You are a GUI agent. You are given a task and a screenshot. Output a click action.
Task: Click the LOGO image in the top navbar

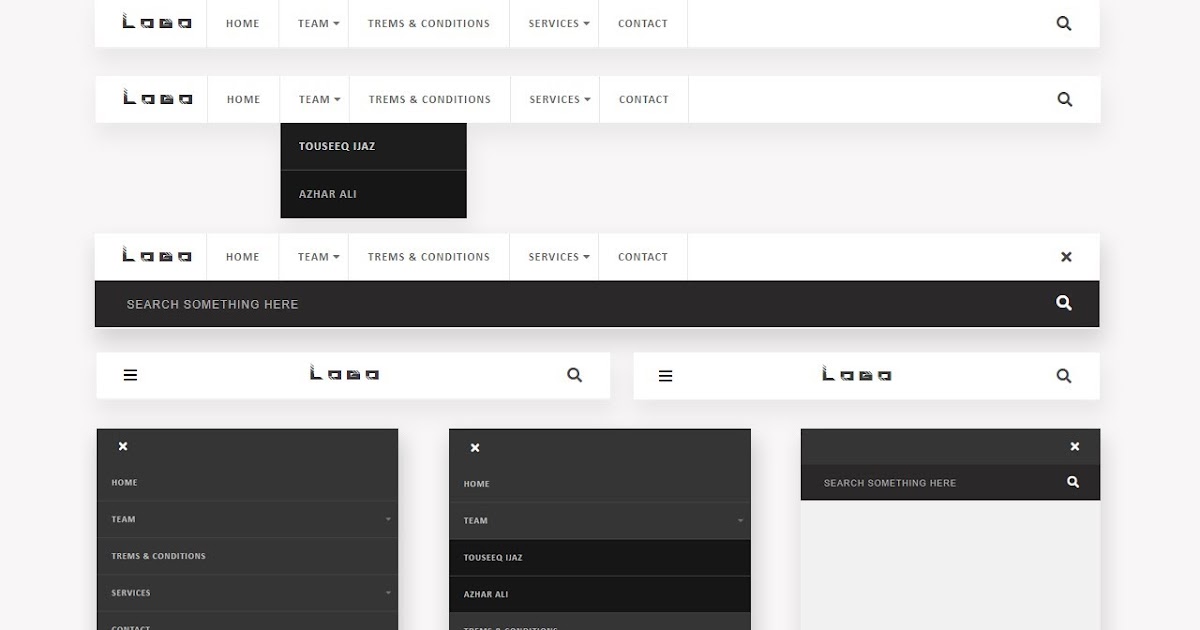point(157,22)
